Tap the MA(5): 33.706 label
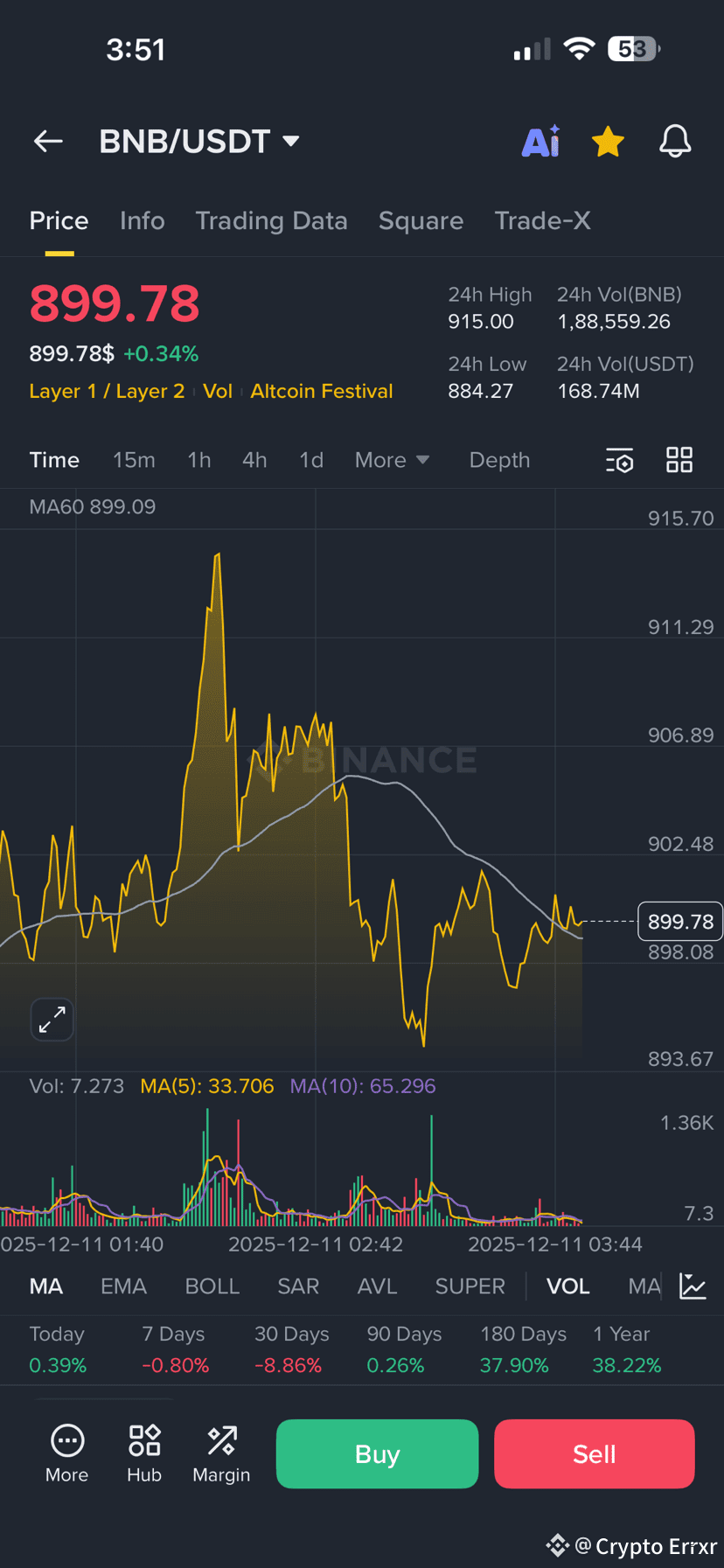Image resolution: width=724 pixels, height=1568 pixels. point(207,1086)
